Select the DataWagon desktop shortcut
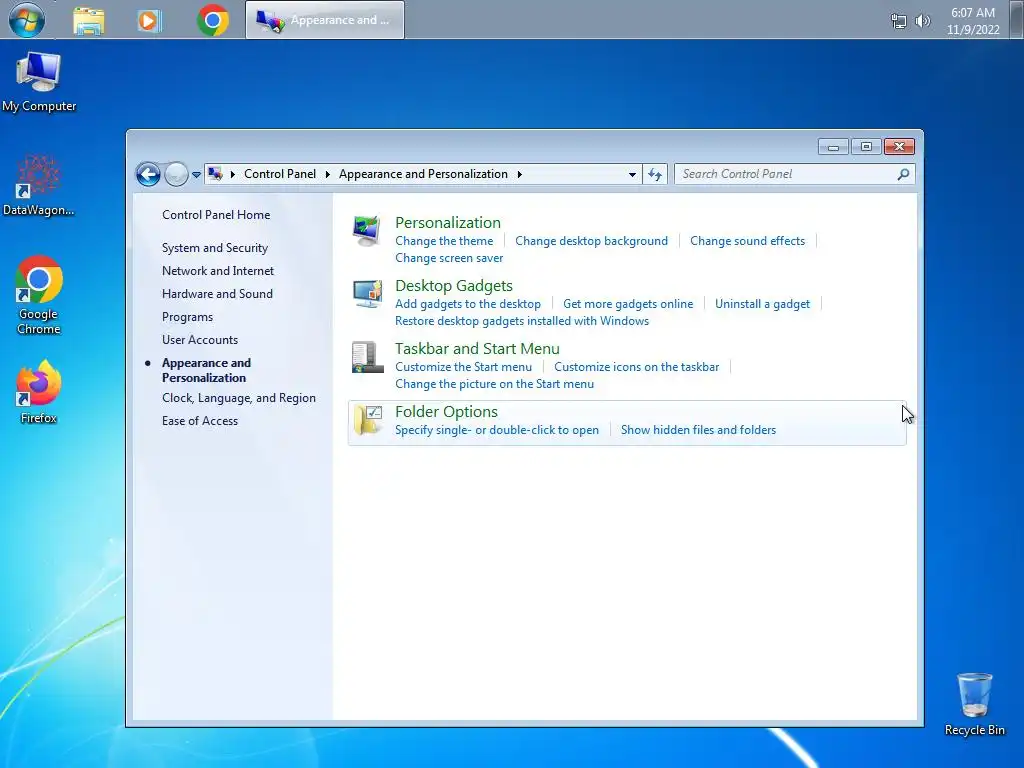The width and height of the screenshot is (1024, 768). pyautogui.click(x=38, y=185)
